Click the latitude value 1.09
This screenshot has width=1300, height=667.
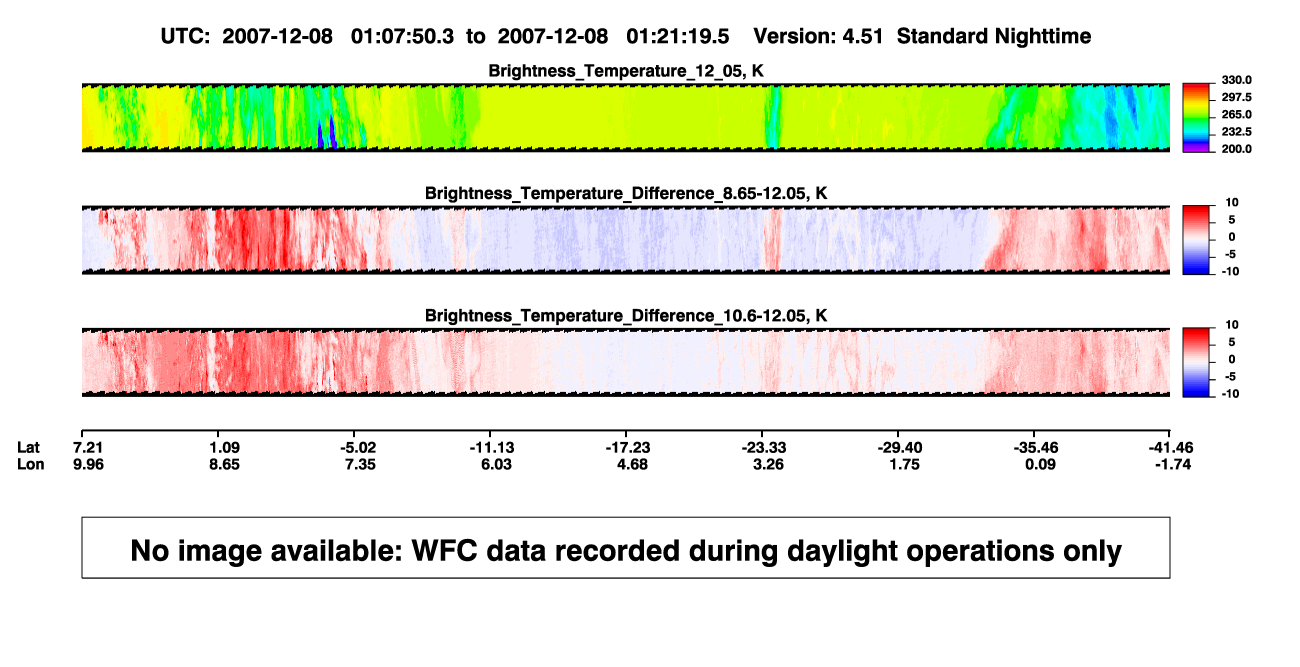pos(224,446)
